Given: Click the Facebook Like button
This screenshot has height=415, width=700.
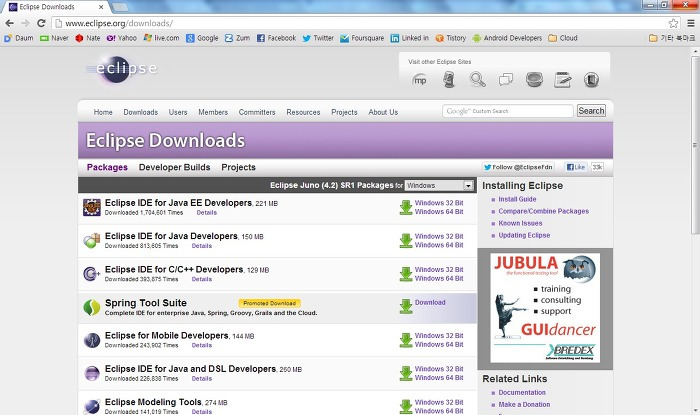Looking at the screenshot, I should pyautogui.click(x=576, y=167).
